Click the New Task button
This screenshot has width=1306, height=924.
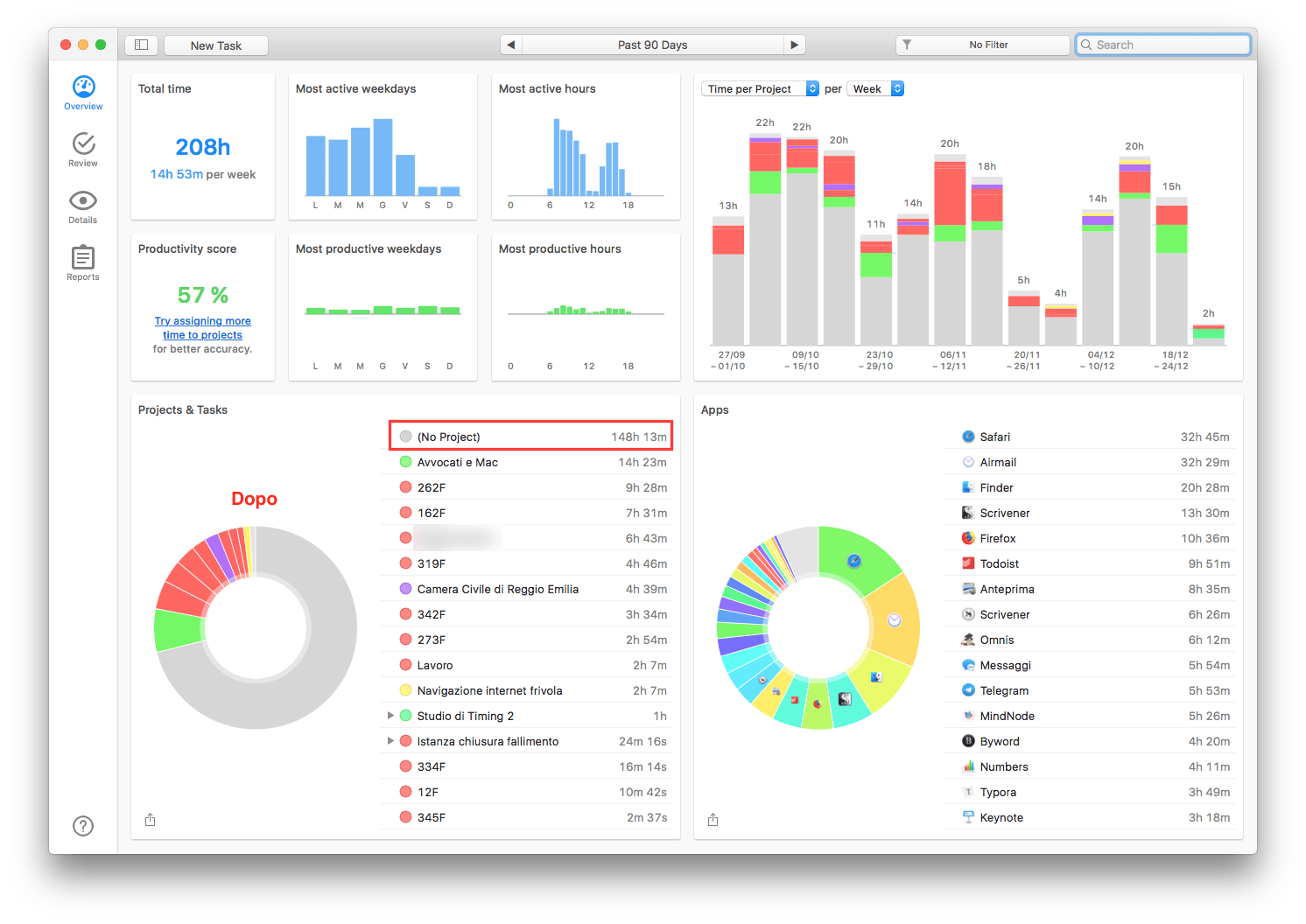coord(216,45)
